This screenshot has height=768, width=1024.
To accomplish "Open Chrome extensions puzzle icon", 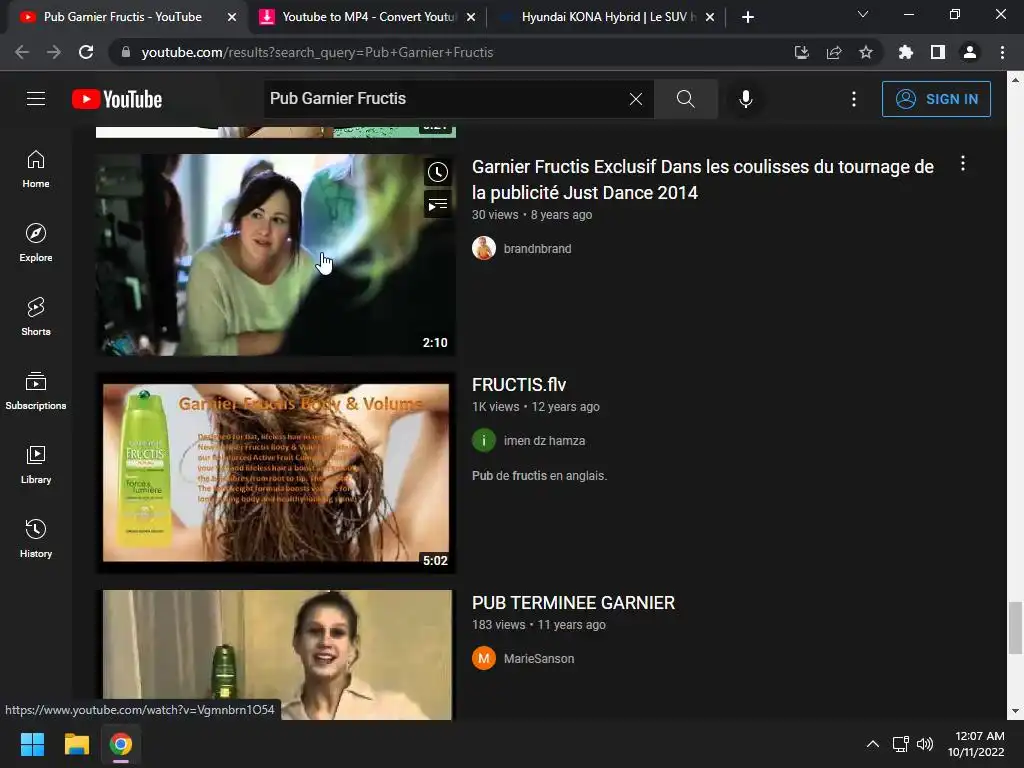I will 906,52.
